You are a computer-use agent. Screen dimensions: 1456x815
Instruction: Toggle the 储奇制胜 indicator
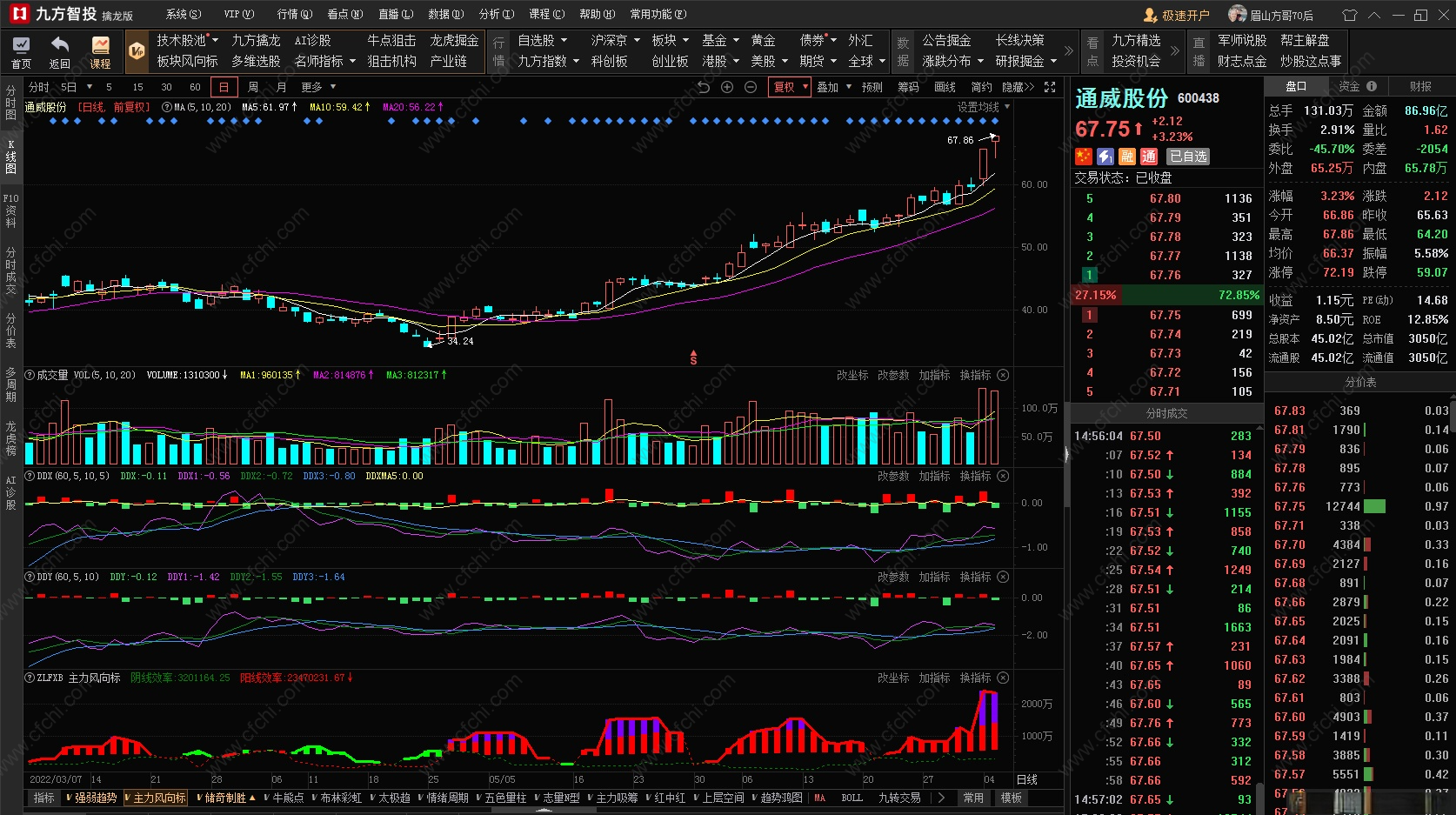[x=225, y=798]
